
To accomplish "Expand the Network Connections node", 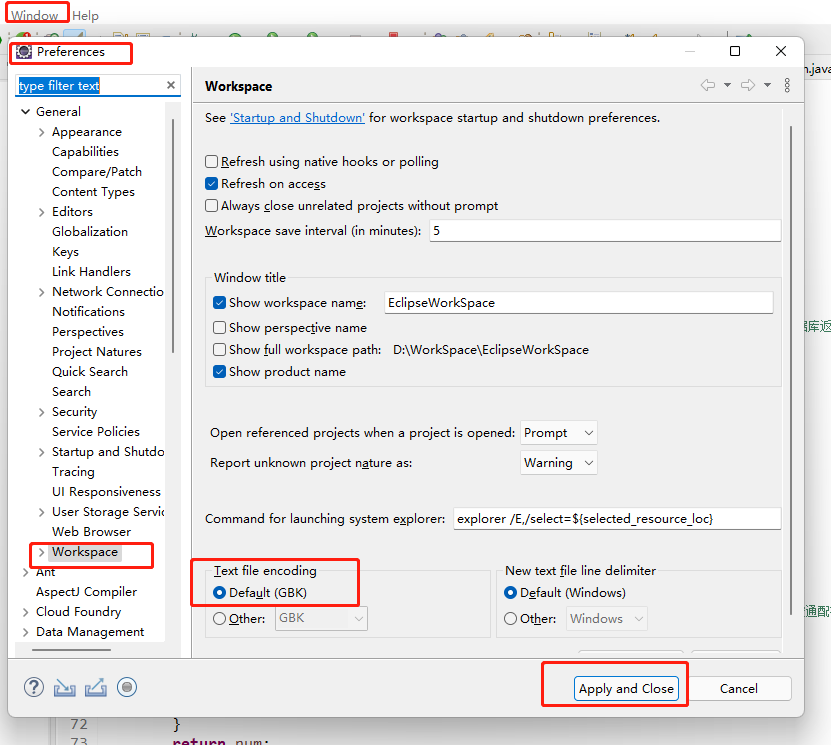I will [x=41, y=292].
